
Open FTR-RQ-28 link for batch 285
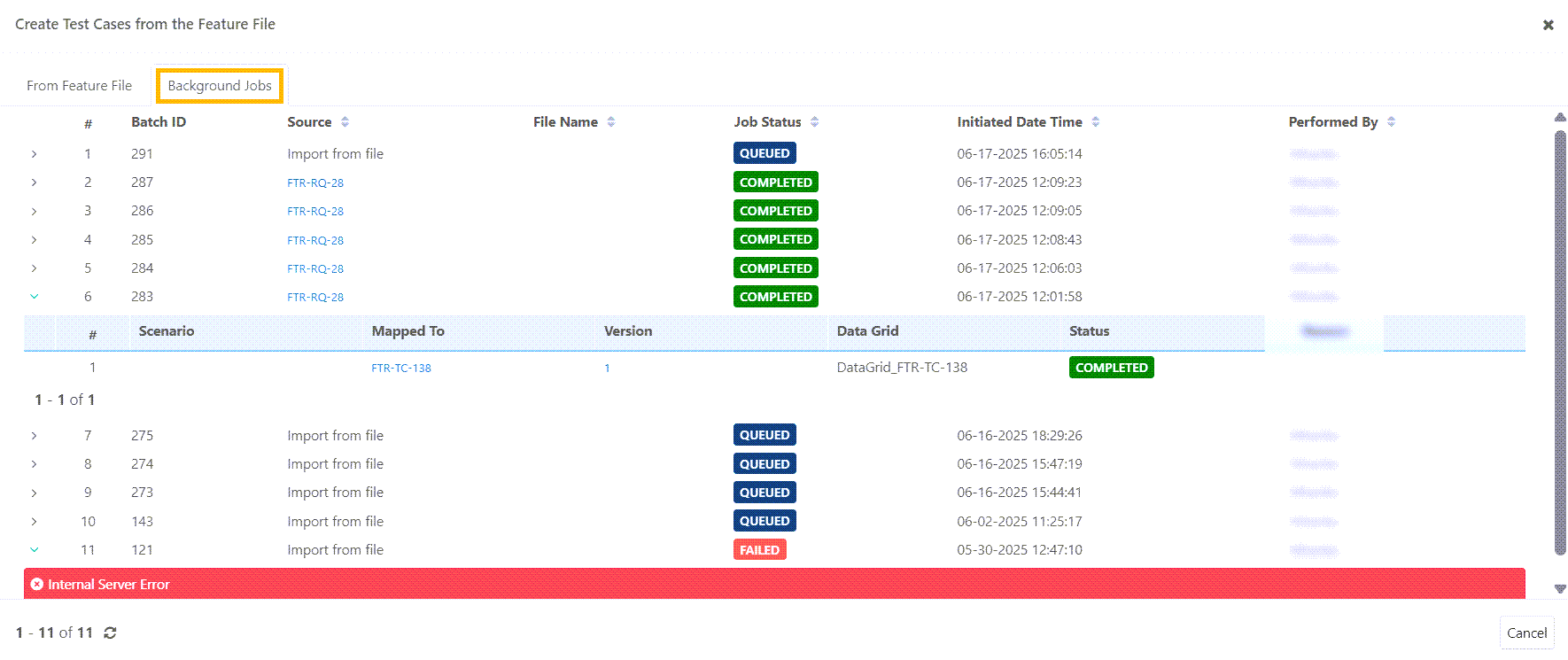coord(315,240)
